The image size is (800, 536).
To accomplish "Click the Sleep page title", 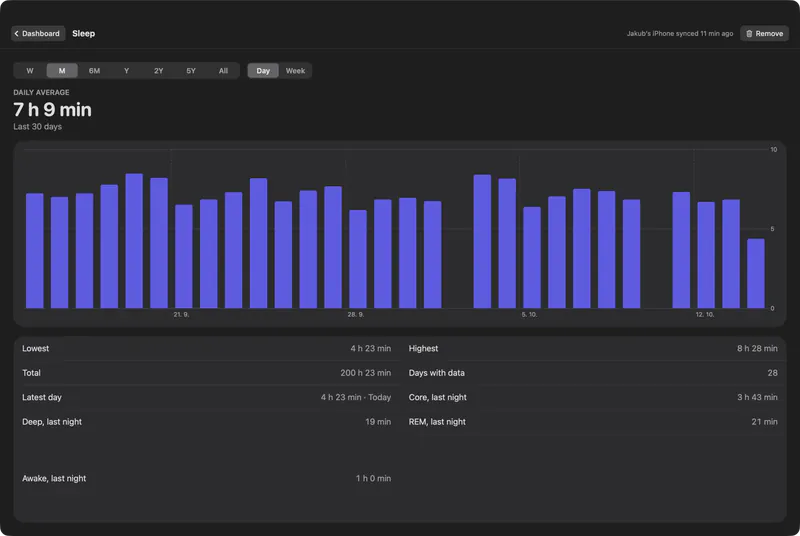I will [x=84, y=34].
